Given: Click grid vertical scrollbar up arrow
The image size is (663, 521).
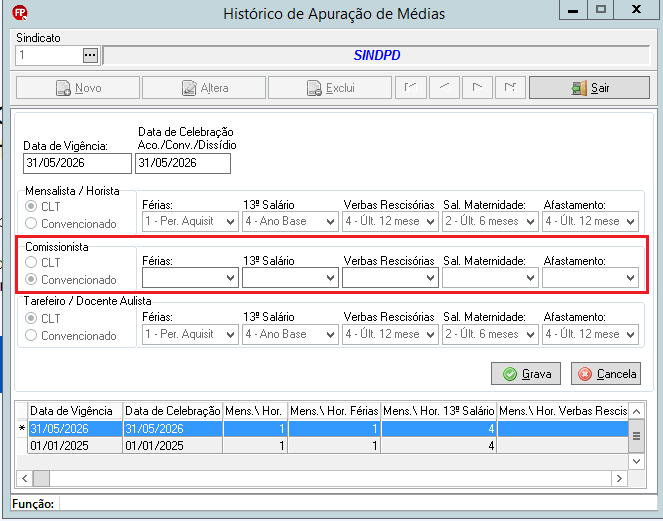Looking at the screenshot, I should (636, 411).
